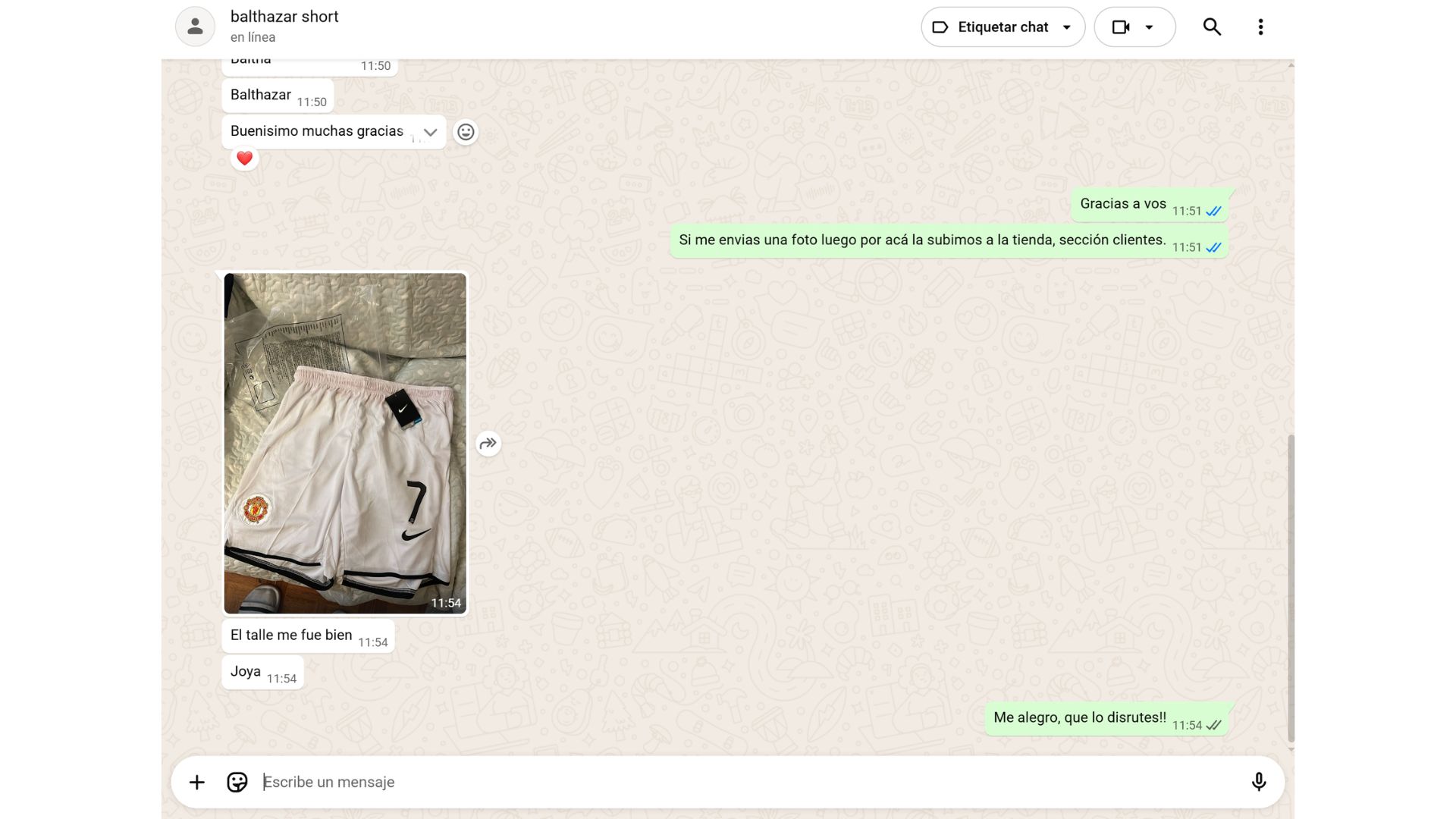
Task: Open the white shorts photo thumbnail
Action: click(345, 443)
